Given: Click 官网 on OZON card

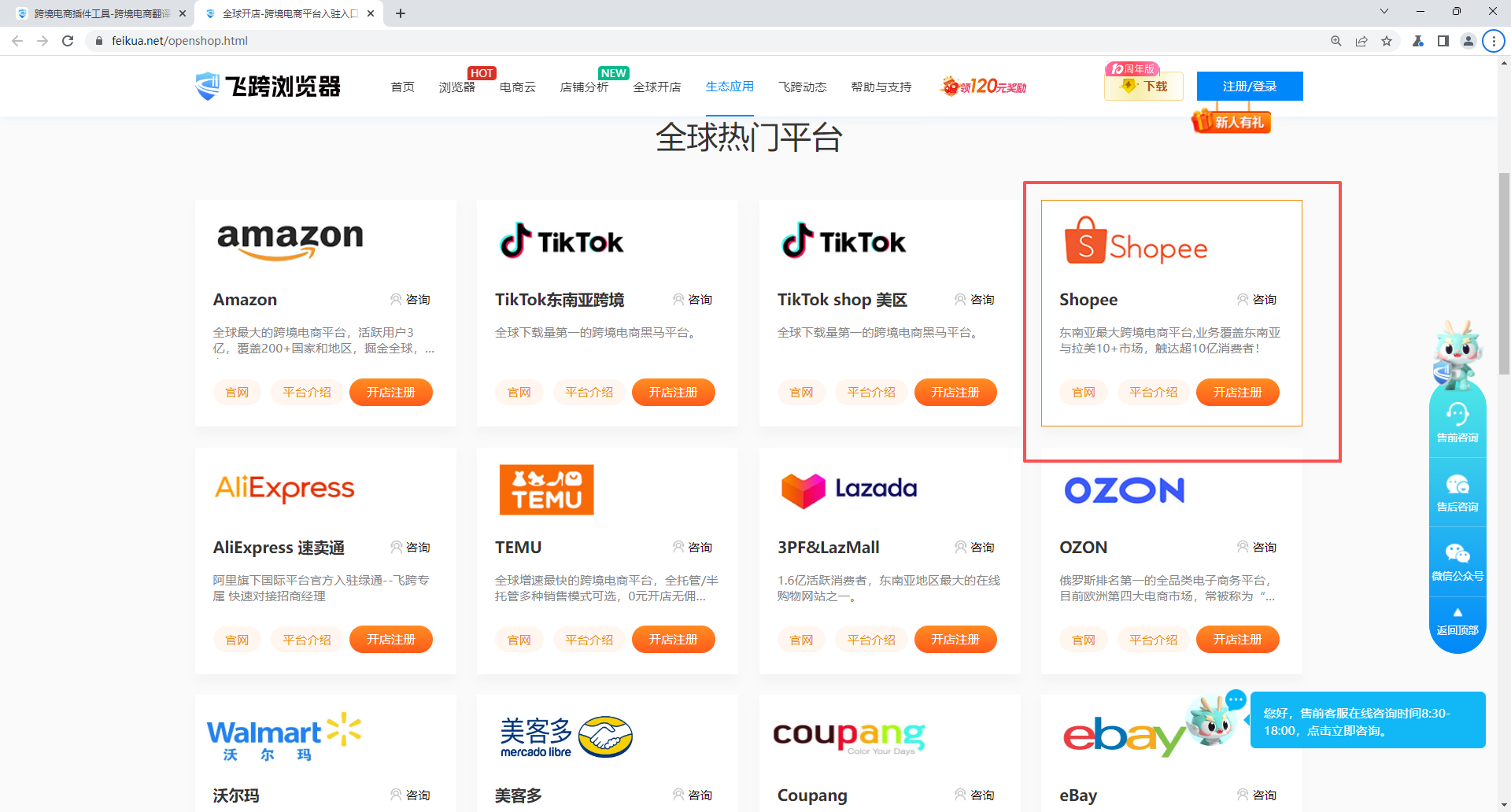Looking at the screenshot, I should click(x=1084, y=640).
